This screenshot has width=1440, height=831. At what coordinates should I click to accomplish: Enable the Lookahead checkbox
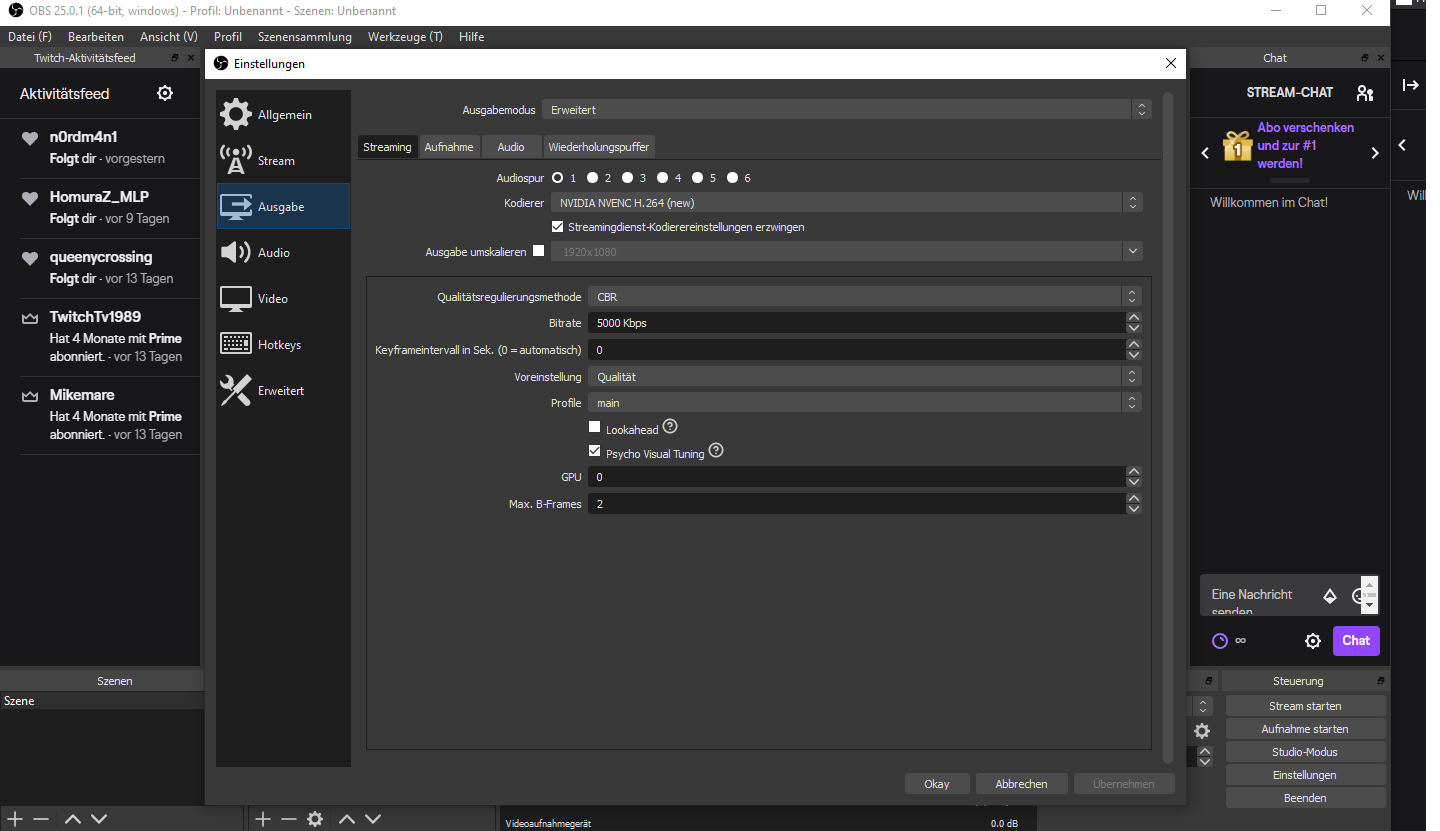595,428
